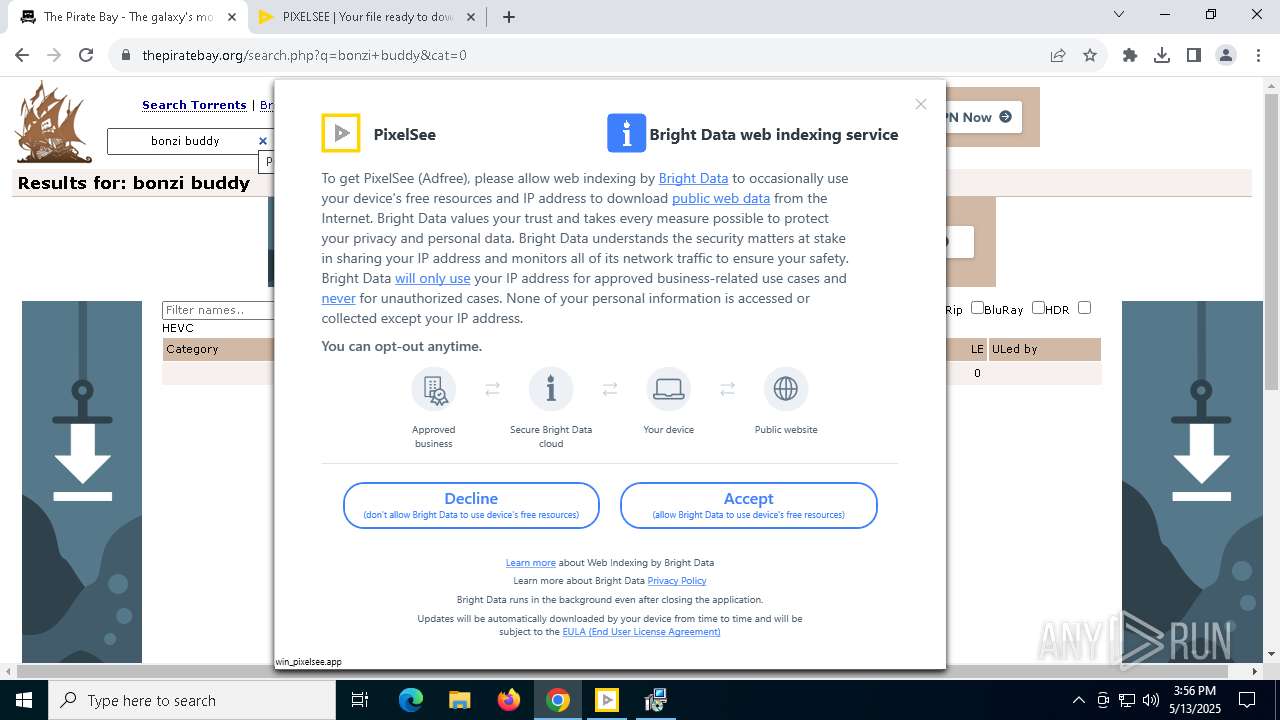
Task: Close the PIXELSEE tab
Action: (x=472, y=17)
